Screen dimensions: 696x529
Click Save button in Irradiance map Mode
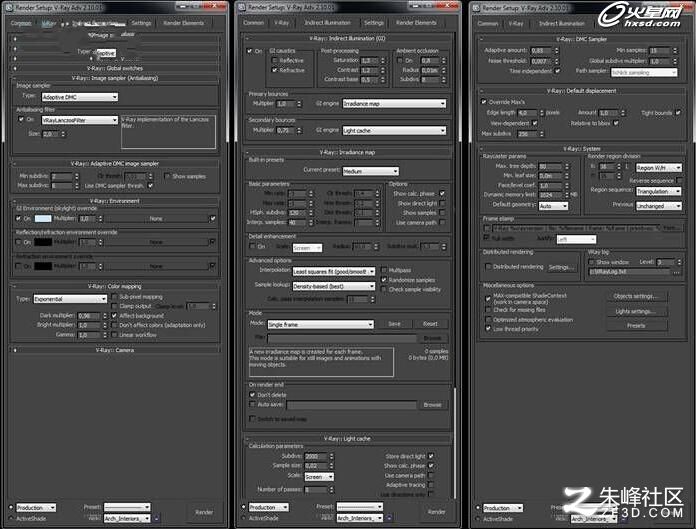394,324
